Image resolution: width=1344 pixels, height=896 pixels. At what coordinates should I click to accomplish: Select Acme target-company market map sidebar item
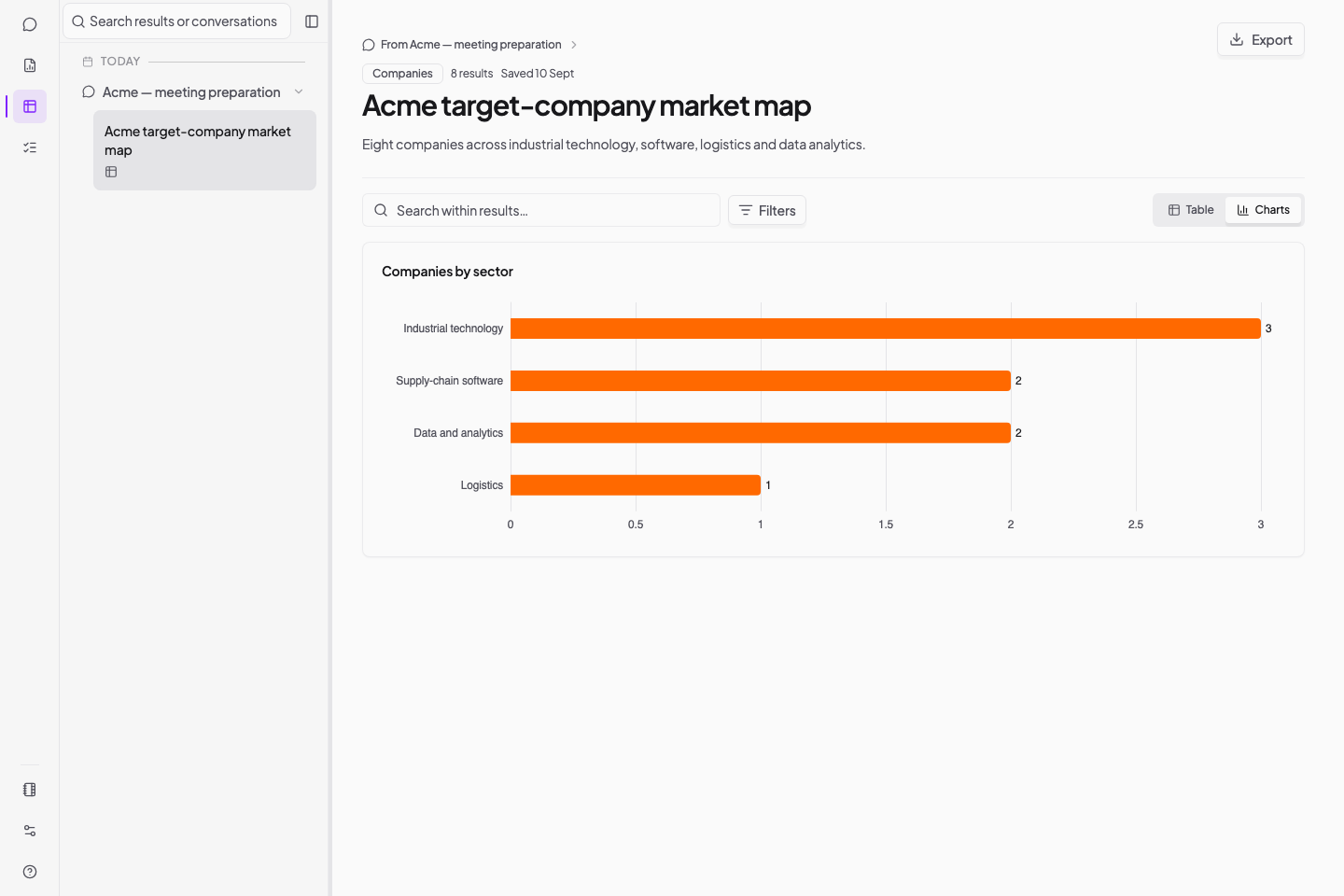point(204,150)
